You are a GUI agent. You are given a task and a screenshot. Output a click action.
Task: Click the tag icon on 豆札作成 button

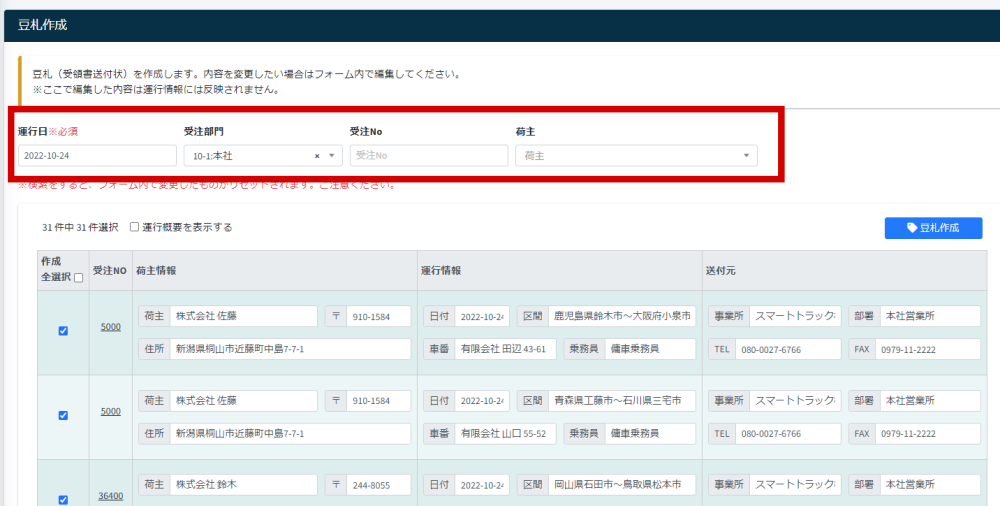point(911,228)
